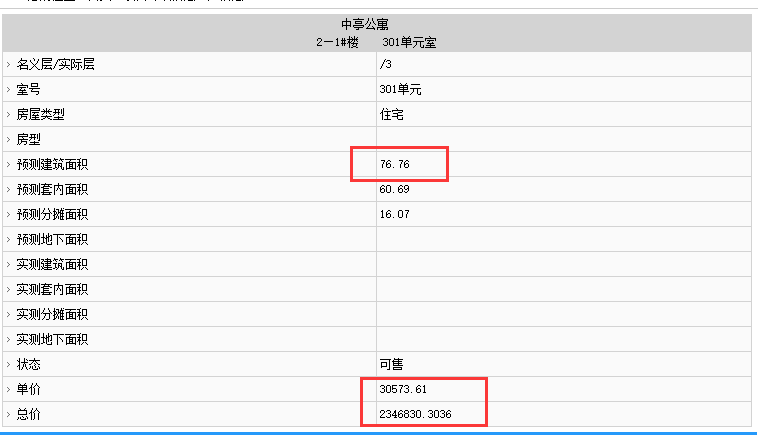
Task: Select the 住宅 house type value
Action: tap(392, 115)
